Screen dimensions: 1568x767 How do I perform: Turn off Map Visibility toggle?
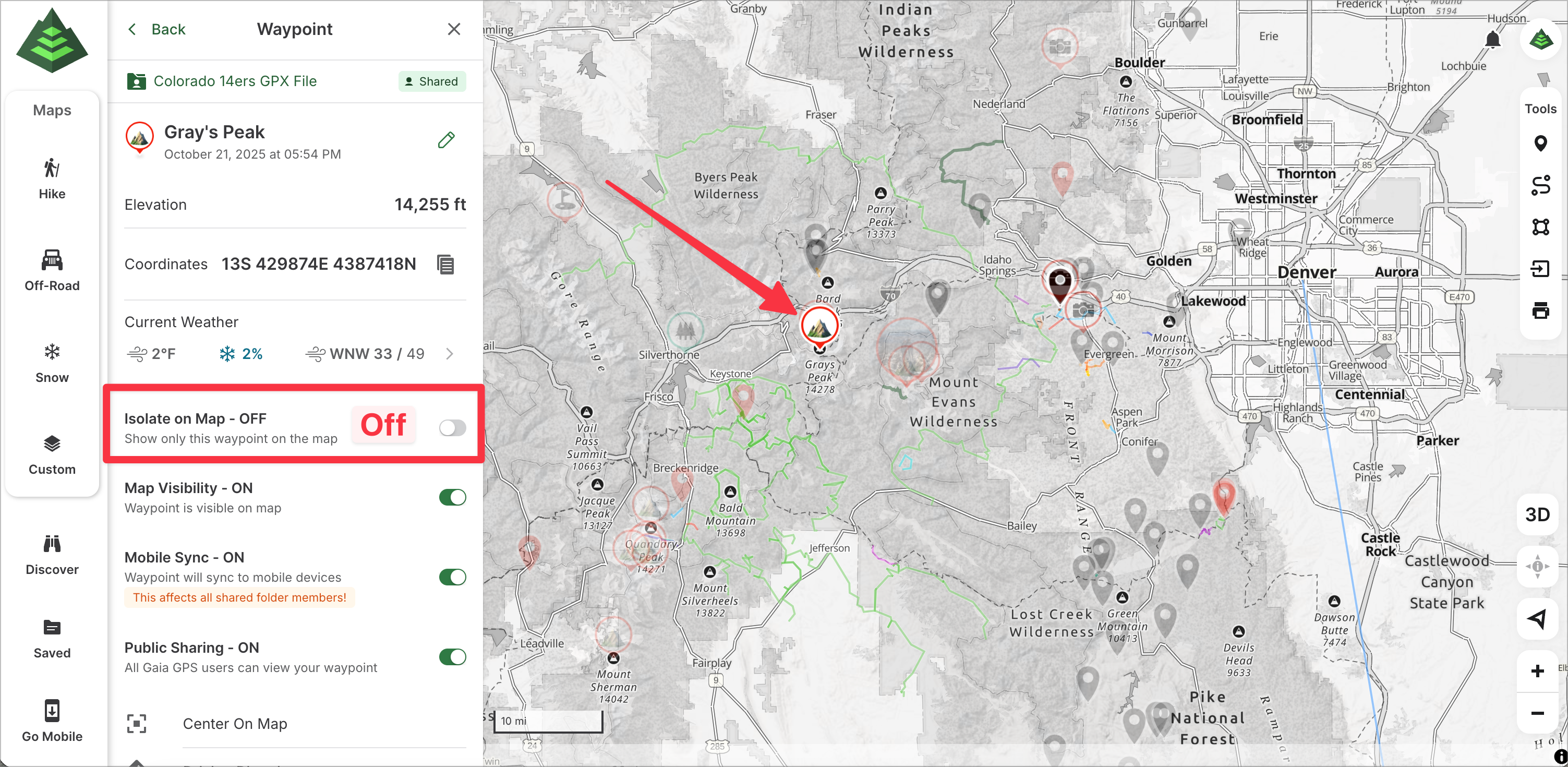pos(452,497)
